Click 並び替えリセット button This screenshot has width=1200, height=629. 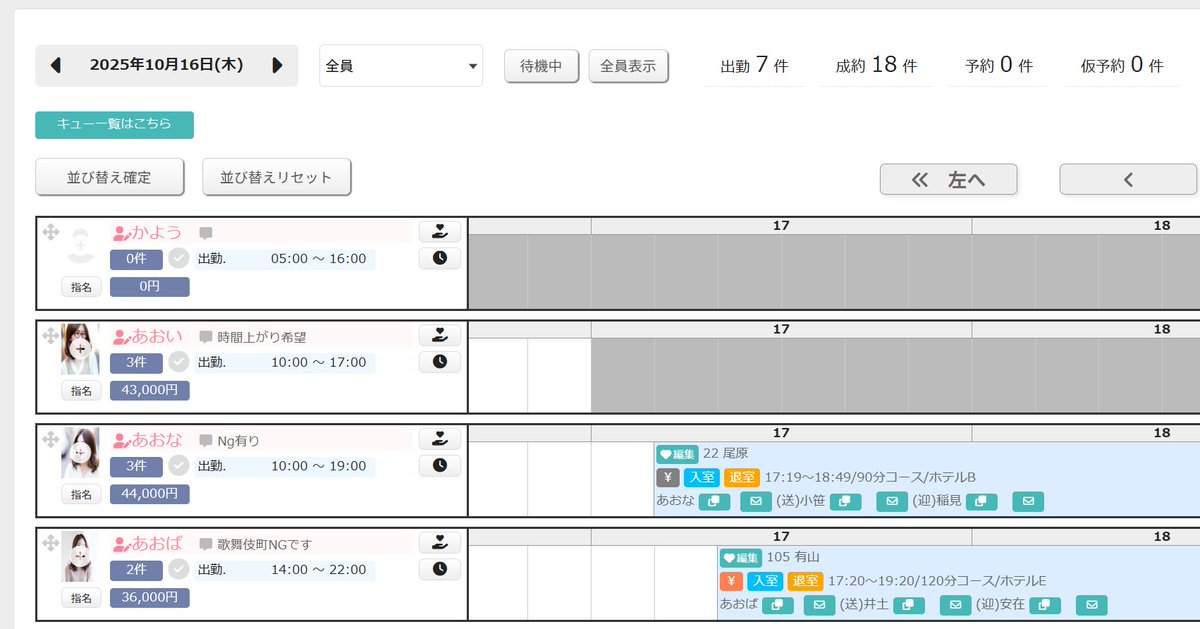coord(277,177)
